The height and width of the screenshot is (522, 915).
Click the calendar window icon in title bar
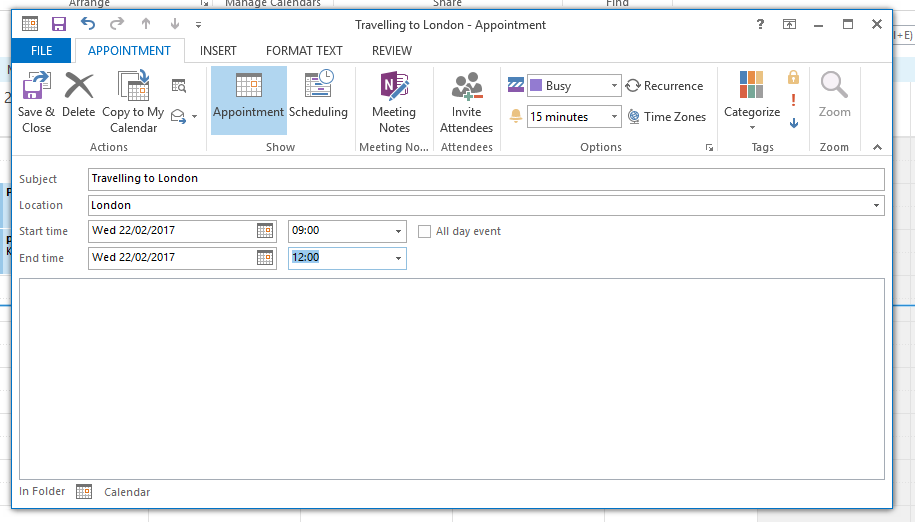point(30,24)
